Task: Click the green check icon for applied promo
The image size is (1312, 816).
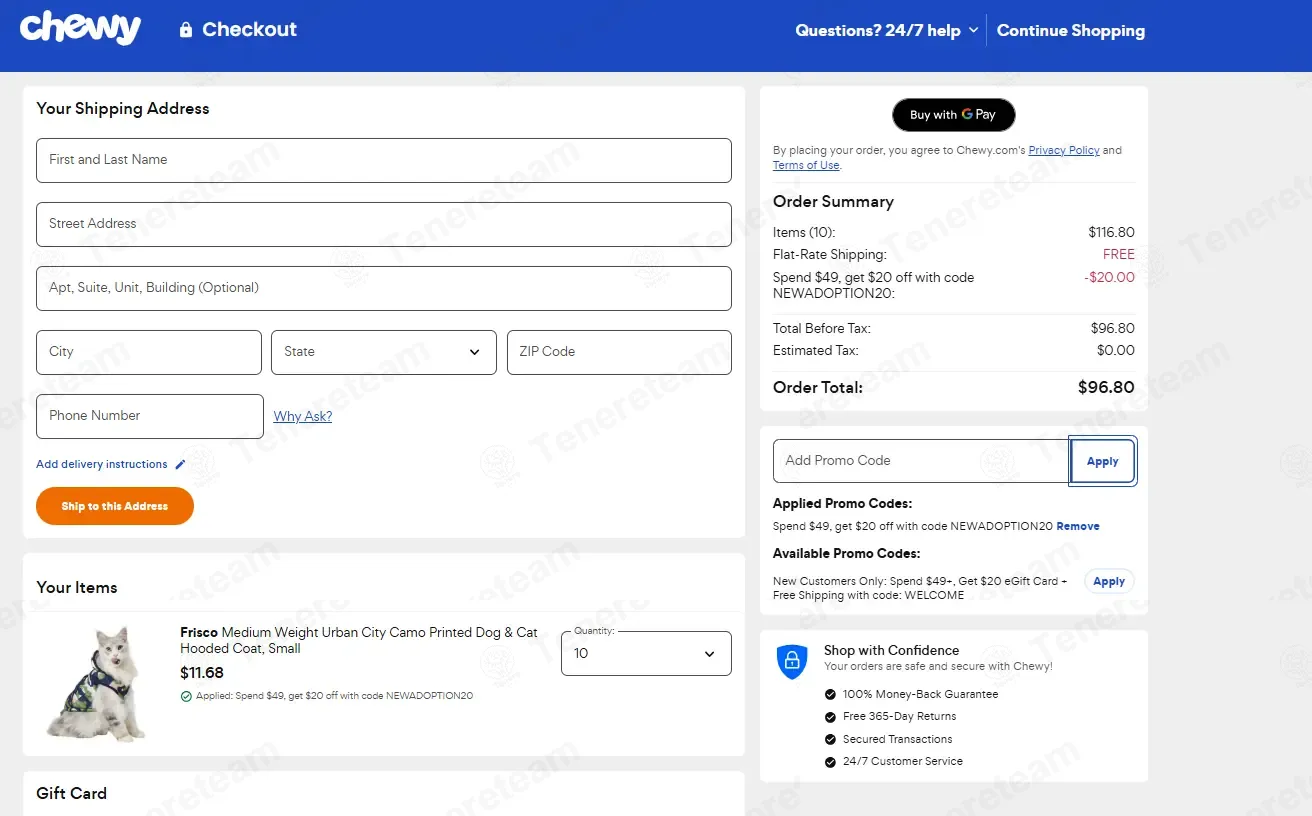Action: point(186,696)
